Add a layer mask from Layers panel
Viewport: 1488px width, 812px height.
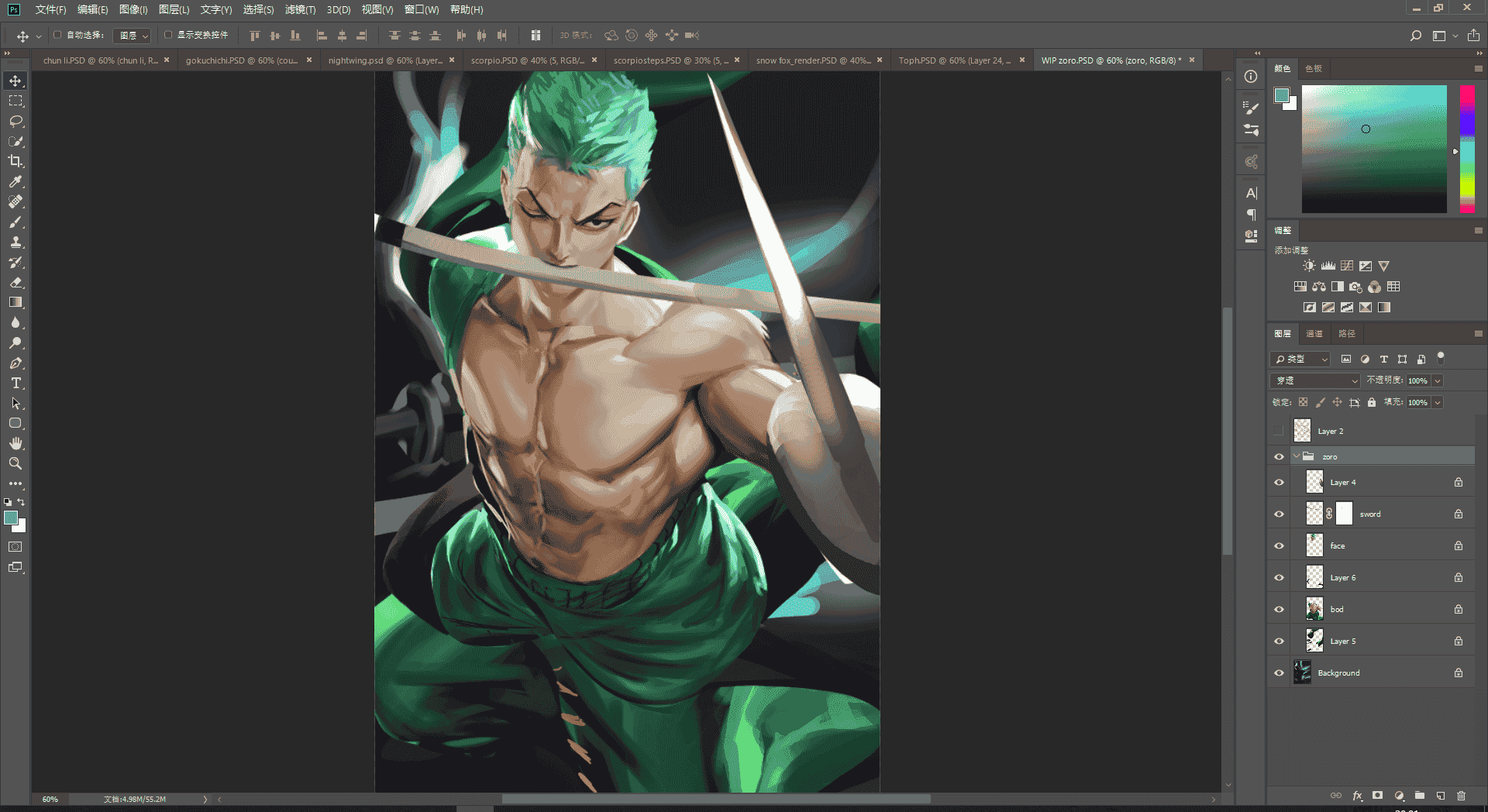point(1377,796)
